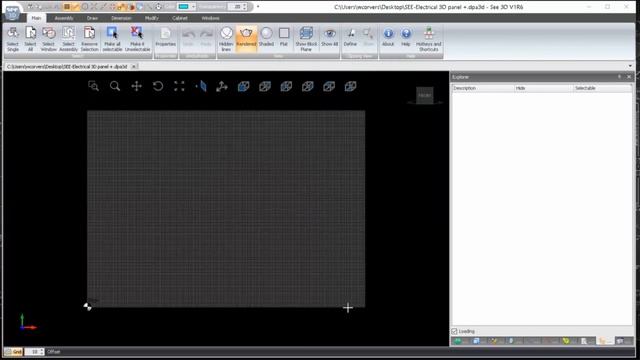Click the green icon tab below Explorer
Screen dimensions: 640x360
pyautogui.click(x=458, y=341)
